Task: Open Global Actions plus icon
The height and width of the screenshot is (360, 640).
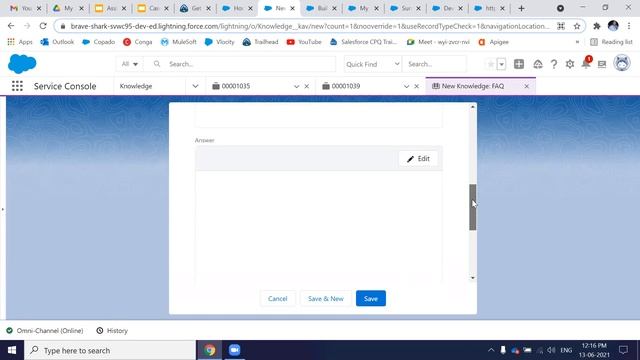Action: tap(519, 64)
